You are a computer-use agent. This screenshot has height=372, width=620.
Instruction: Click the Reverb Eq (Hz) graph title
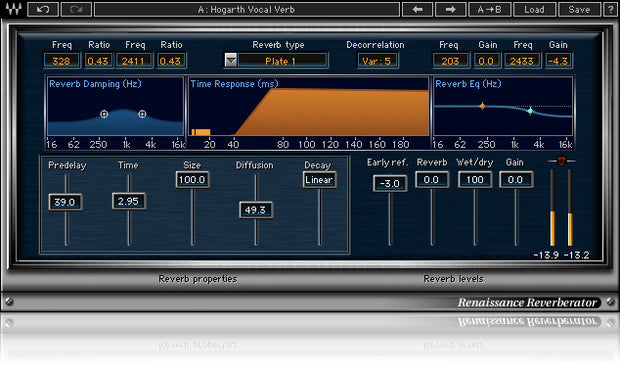468,84
